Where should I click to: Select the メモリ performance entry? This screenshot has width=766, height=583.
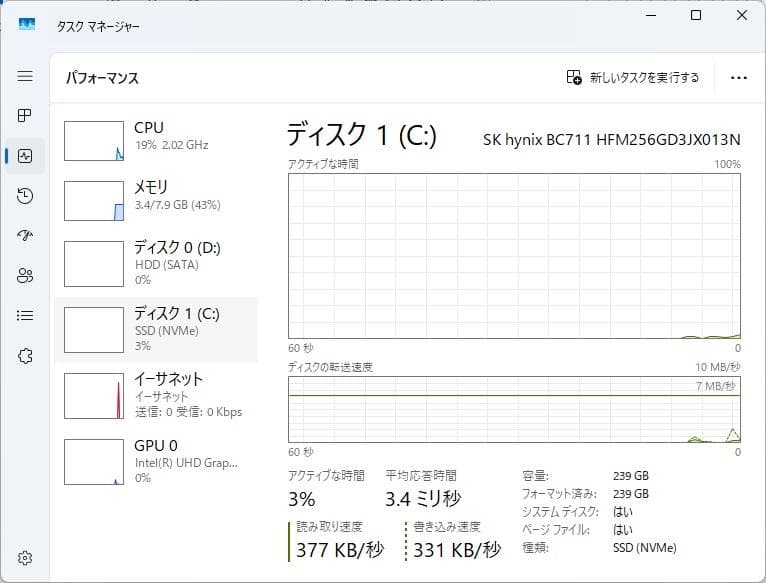pyautogui.click(x=156, y=200)
